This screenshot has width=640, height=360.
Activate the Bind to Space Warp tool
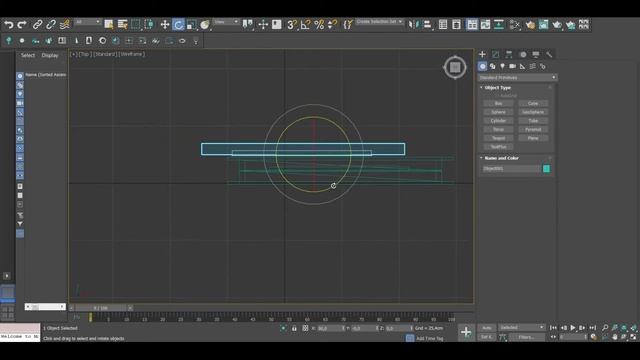point(64,25)
